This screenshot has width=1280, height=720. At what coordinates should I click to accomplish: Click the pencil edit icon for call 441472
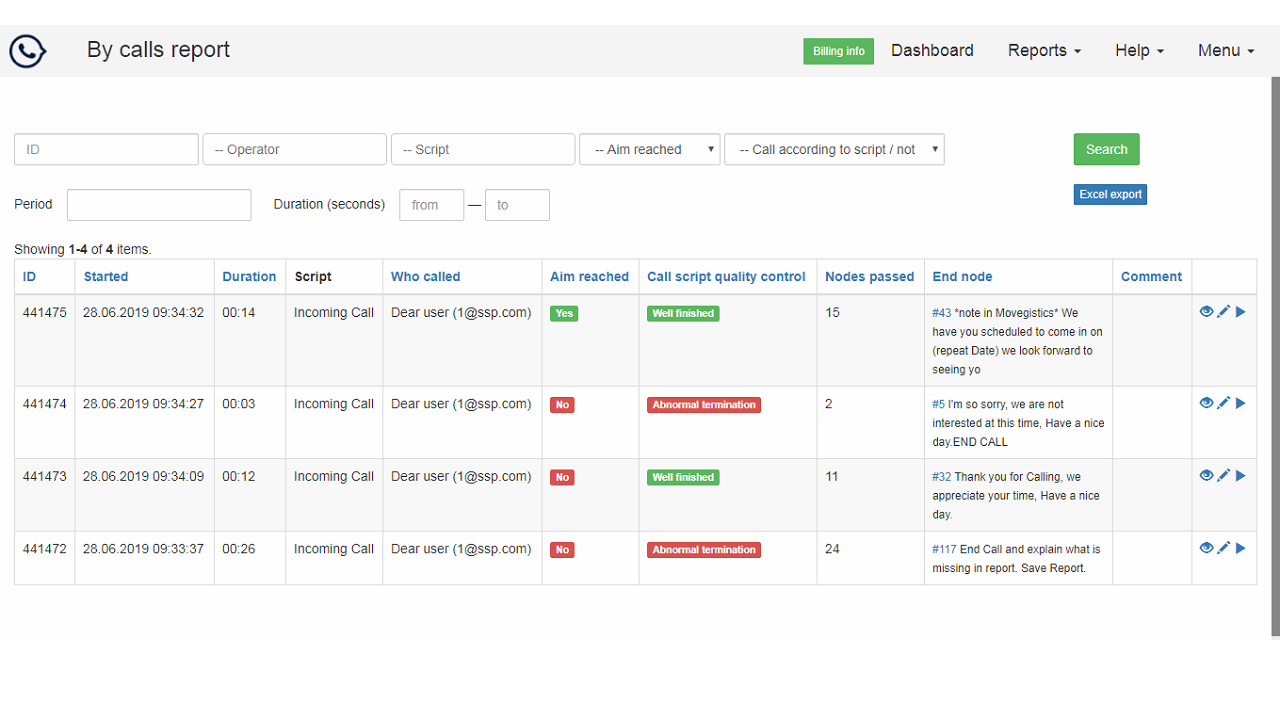tap(1223, 548)
